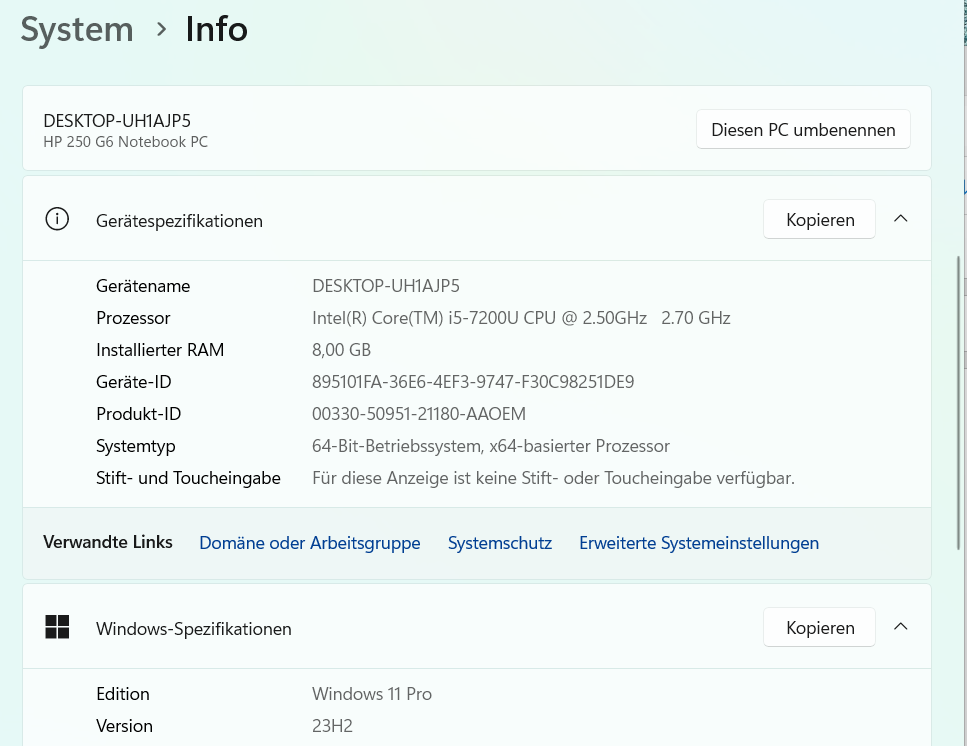Click the Prozessor label
This screenshot has width=967, height=746.
(133, 318)
